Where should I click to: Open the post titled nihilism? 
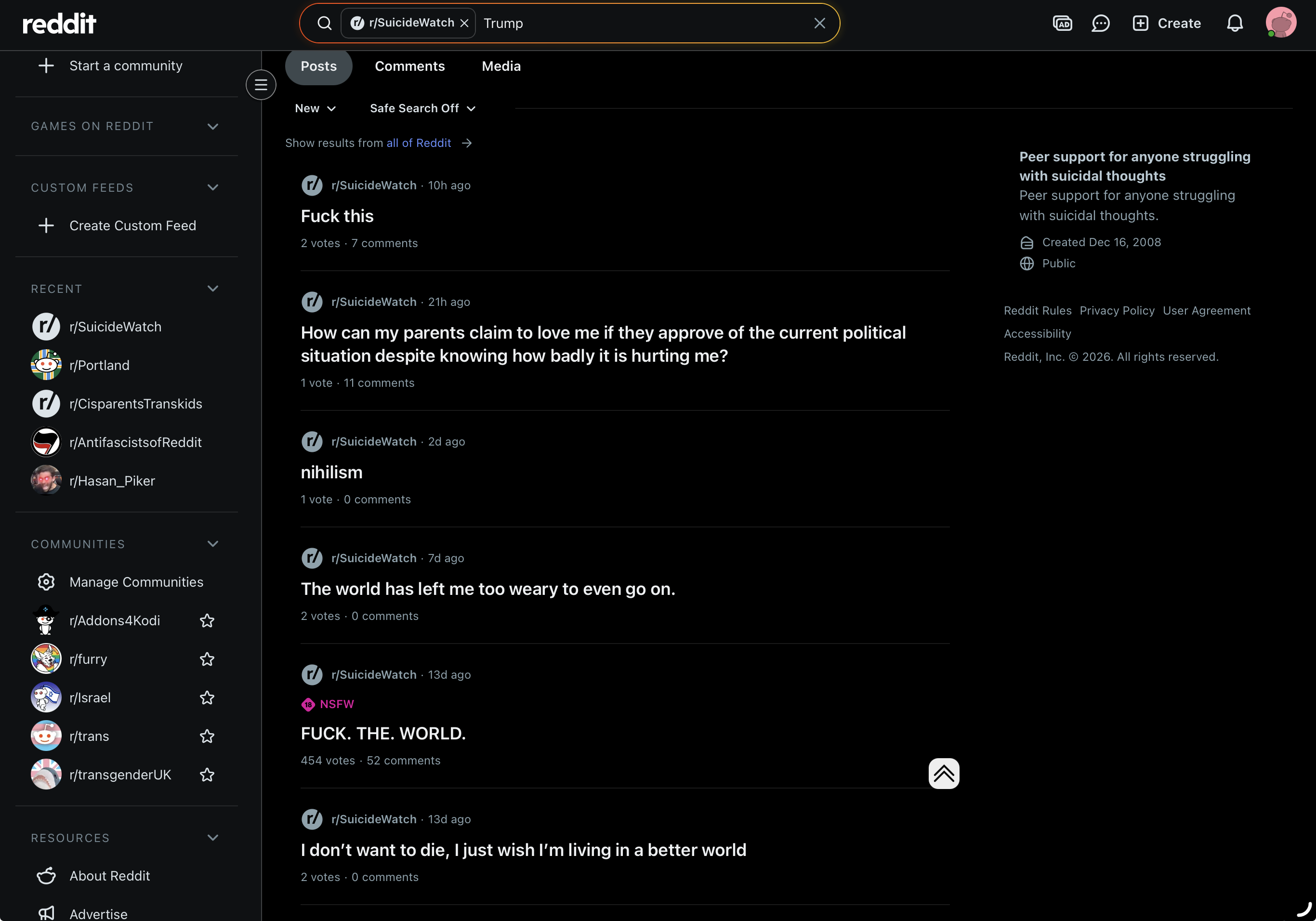click(x=331, y=472)
